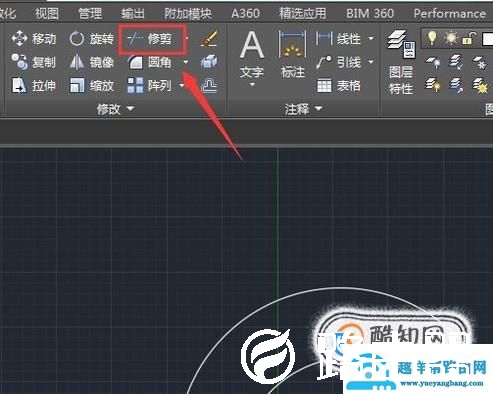This screenshot has width=493, height=394.
Task: Select the Erase tool eraser icon
Action: click(209, 38)
